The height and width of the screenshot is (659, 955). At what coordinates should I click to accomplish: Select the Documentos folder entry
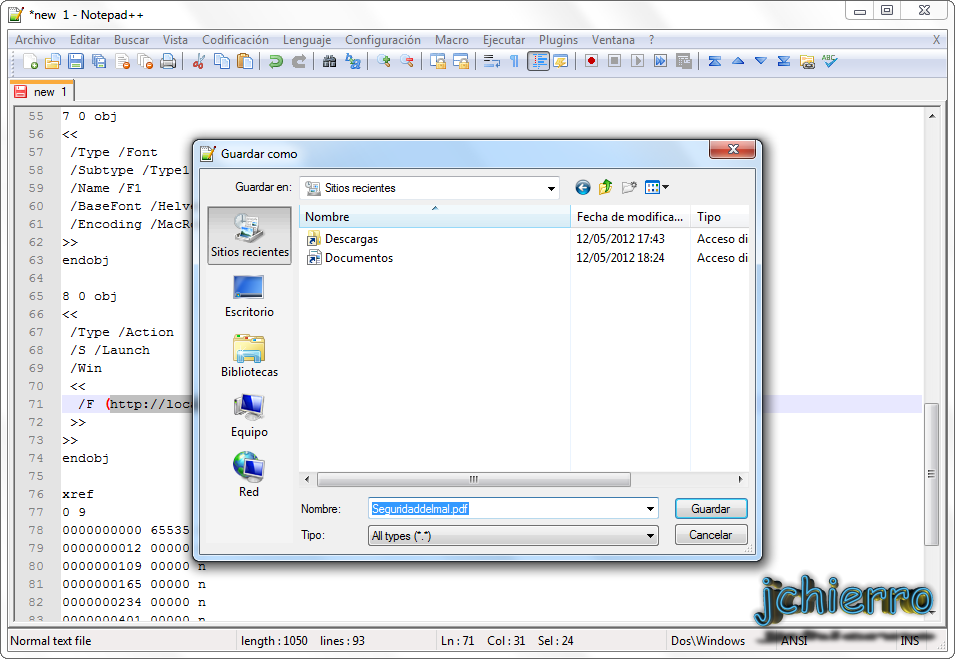(358, 258)
